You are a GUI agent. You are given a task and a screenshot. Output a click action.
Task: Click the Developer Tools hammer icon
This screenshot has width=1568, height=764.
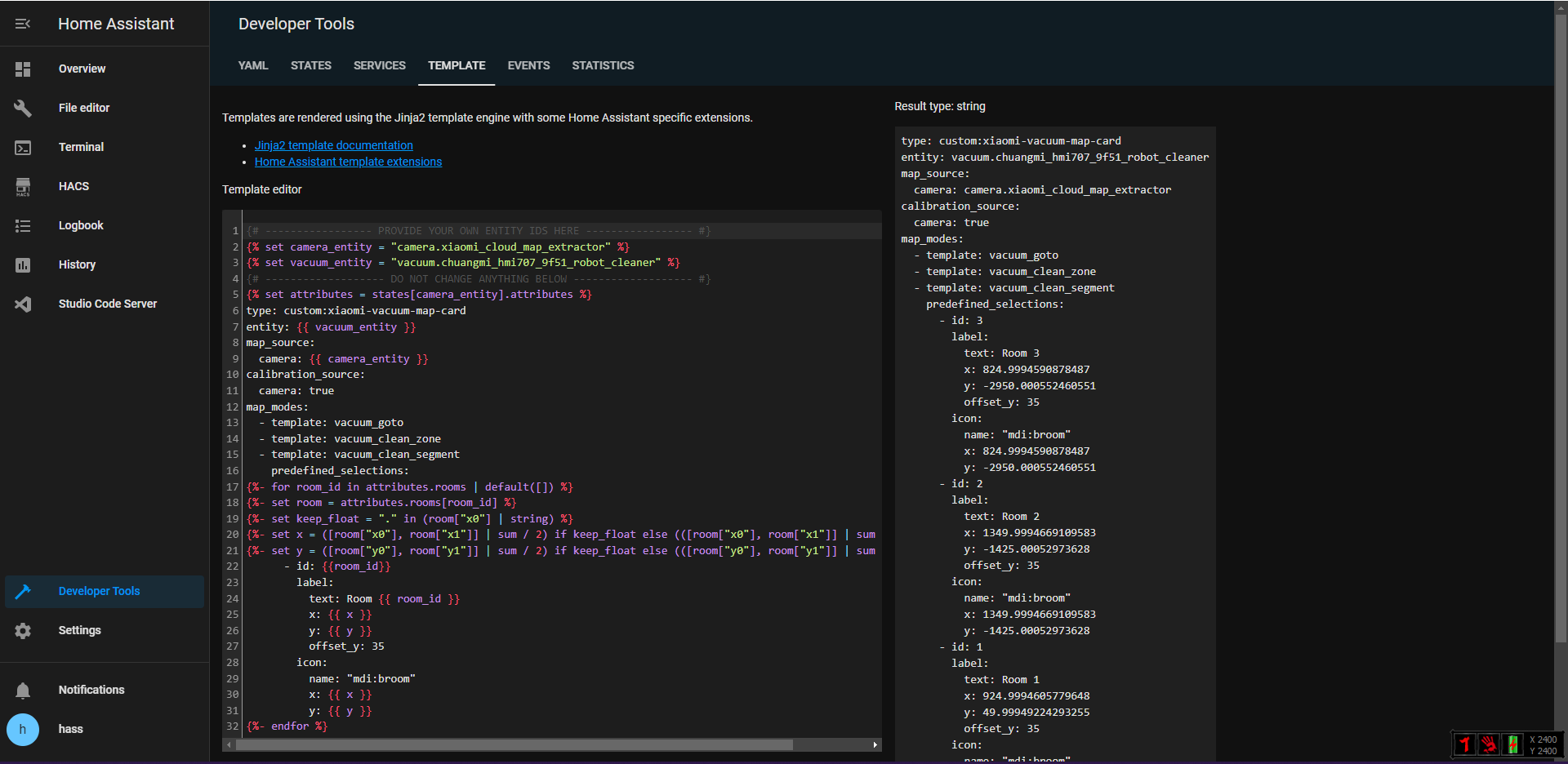tap(23, 592)
